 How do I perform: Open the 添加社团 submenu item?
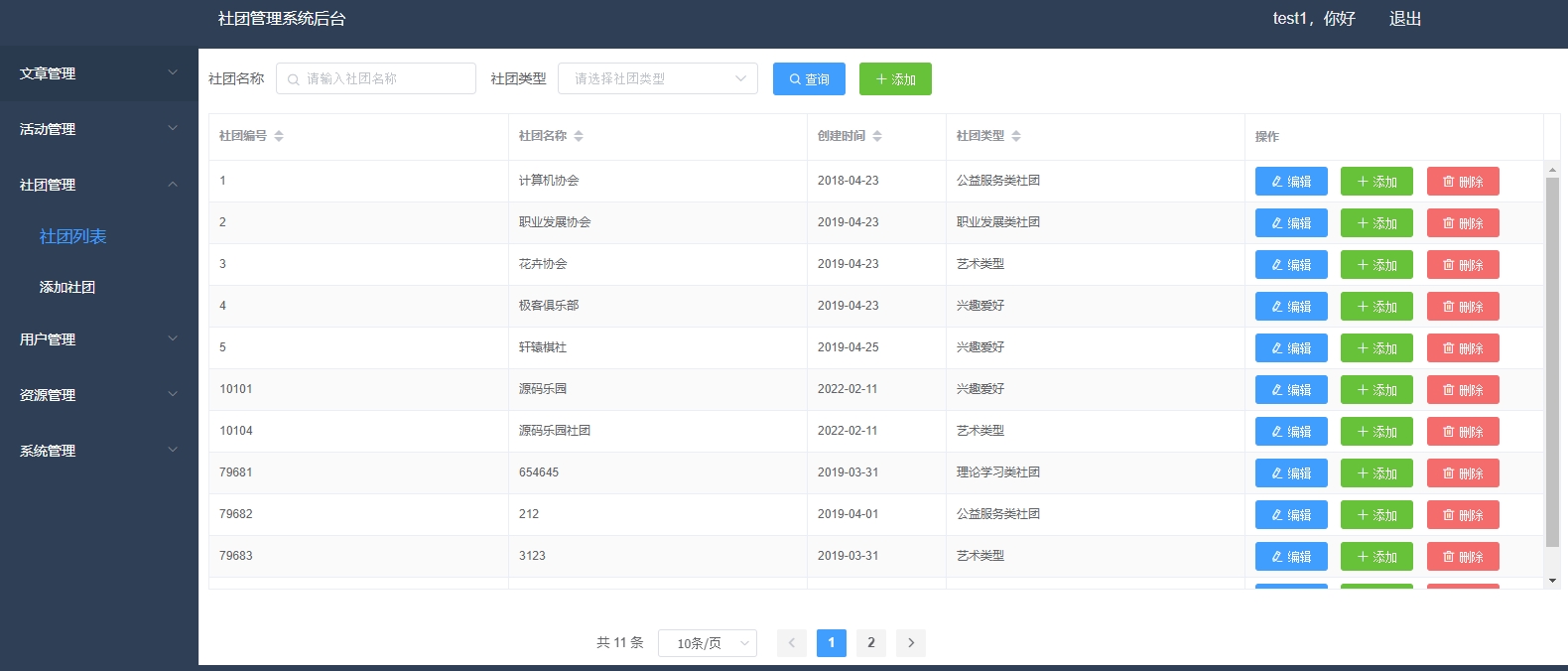click(x=67, y=287)
